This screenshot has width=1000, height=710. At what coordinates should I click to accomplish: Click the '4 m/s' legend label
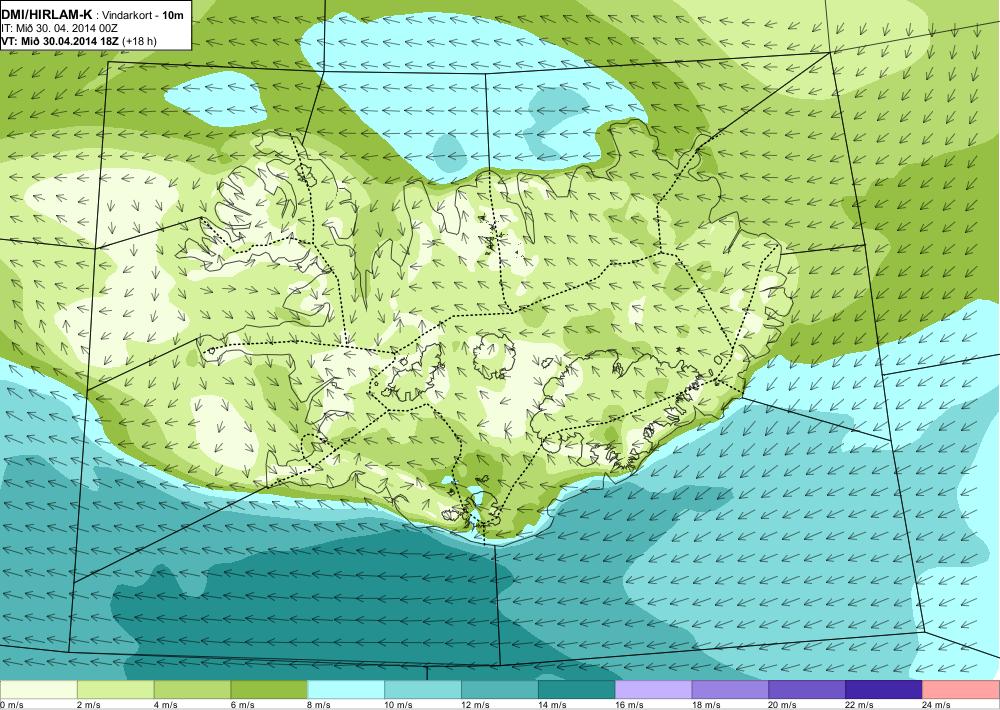[166, 705]
